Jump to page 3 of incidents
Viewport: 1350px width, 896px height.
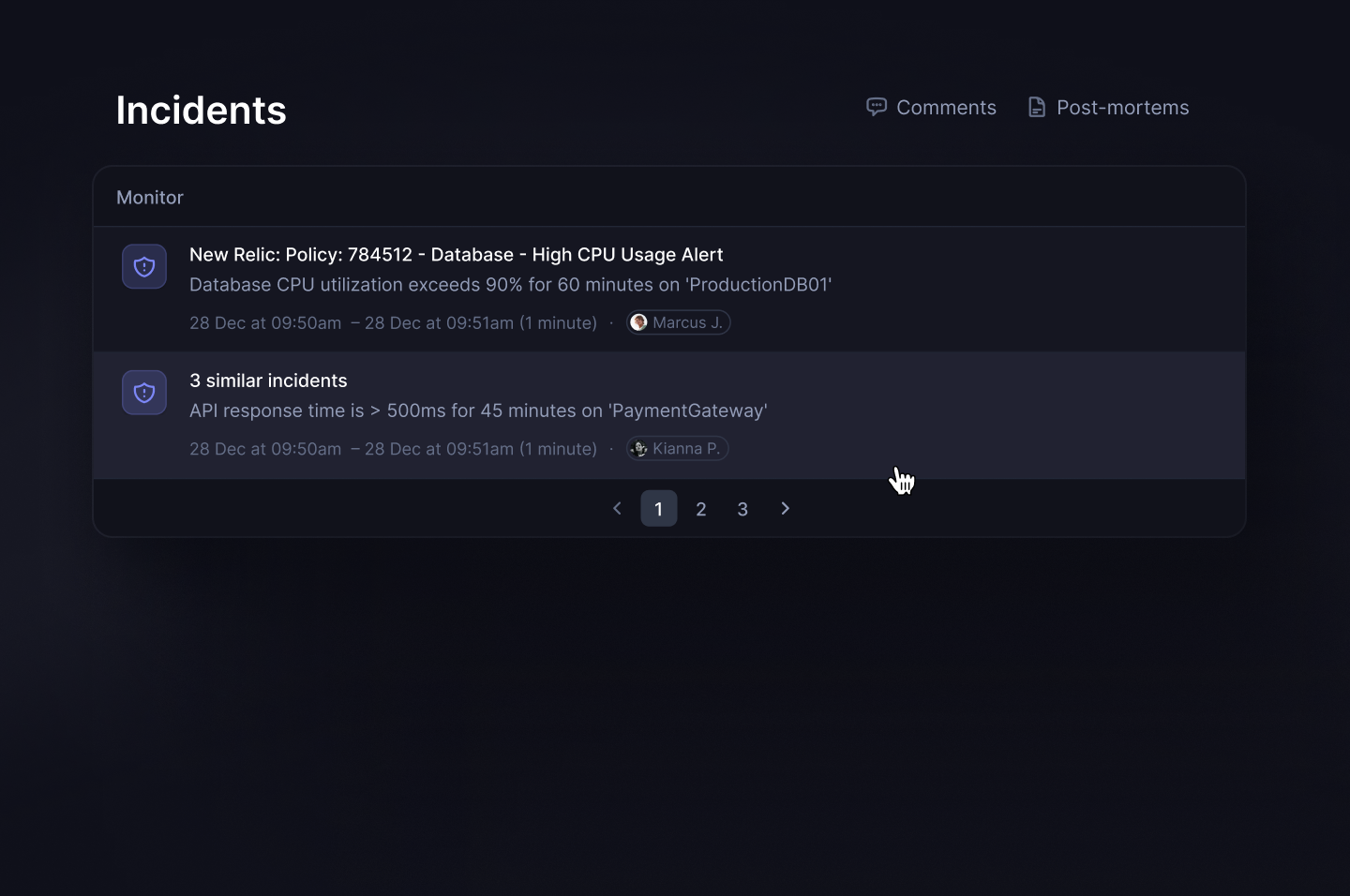(x=742, y=508)
